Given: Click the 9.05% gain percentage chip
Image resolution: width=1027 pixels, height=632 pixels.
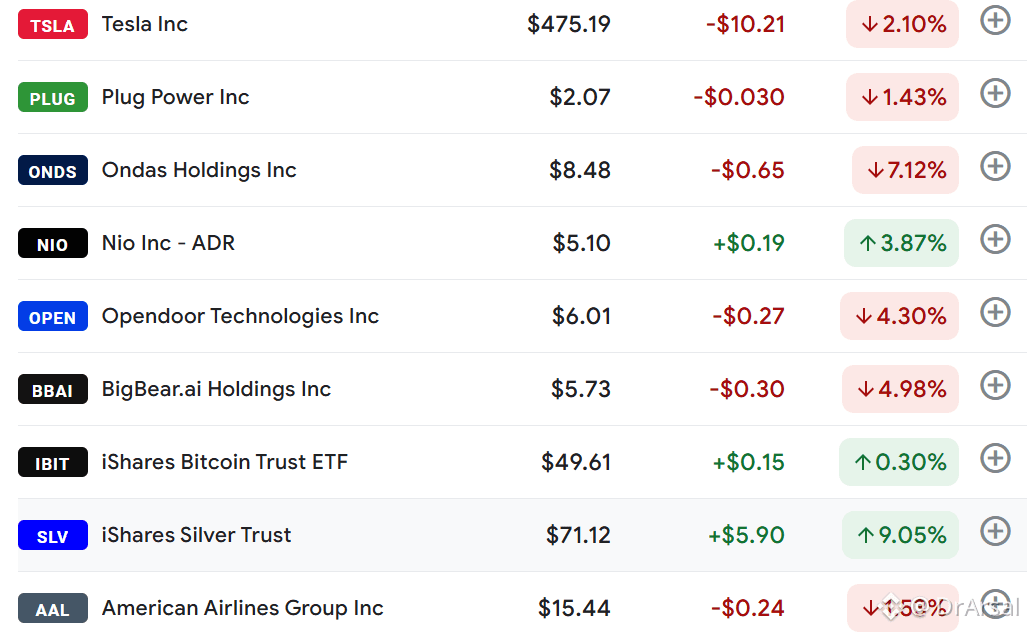Looking at the screenshot, I should click(900, 535).
